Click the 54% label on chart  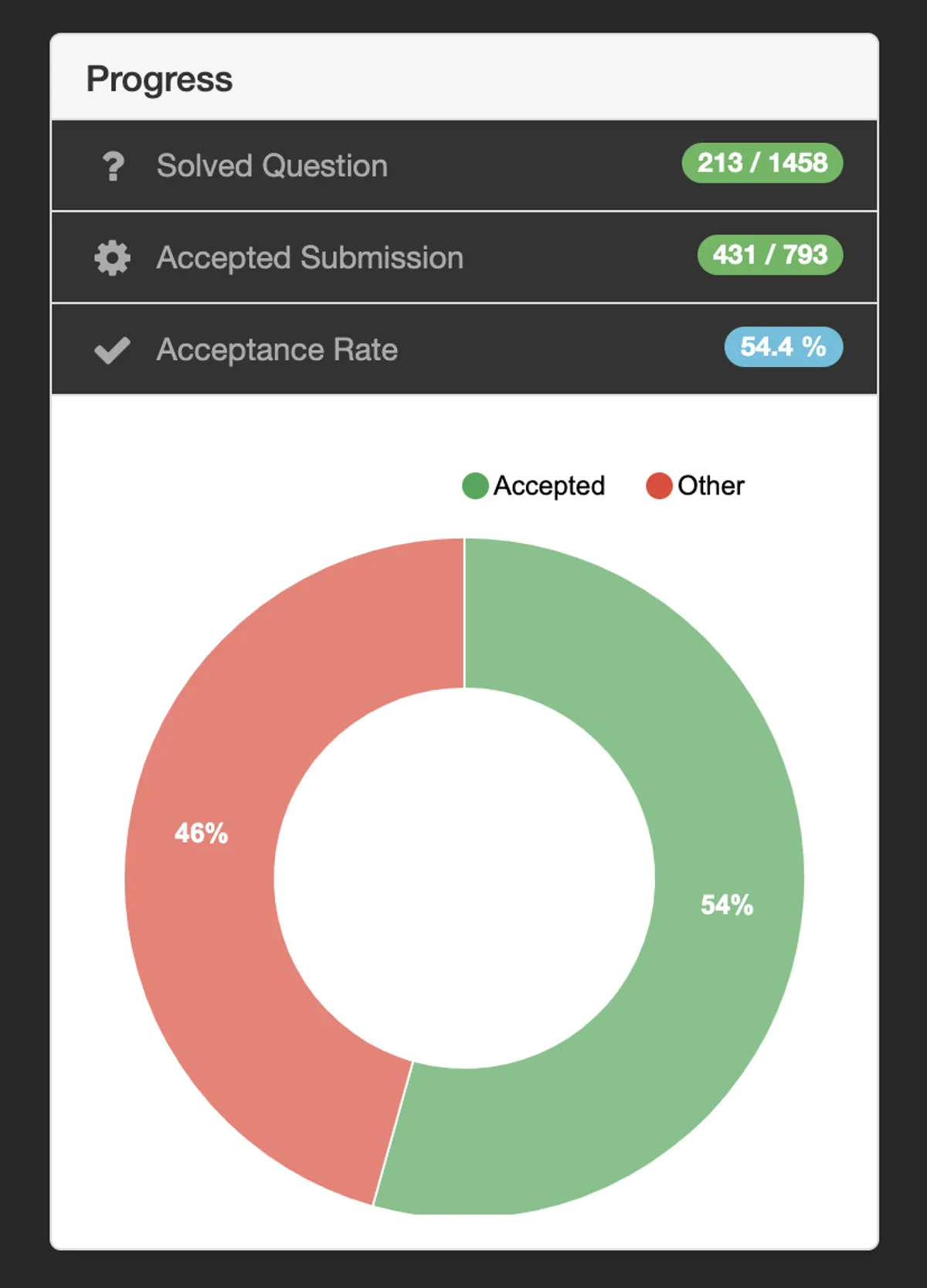click(x=726, y=905)
